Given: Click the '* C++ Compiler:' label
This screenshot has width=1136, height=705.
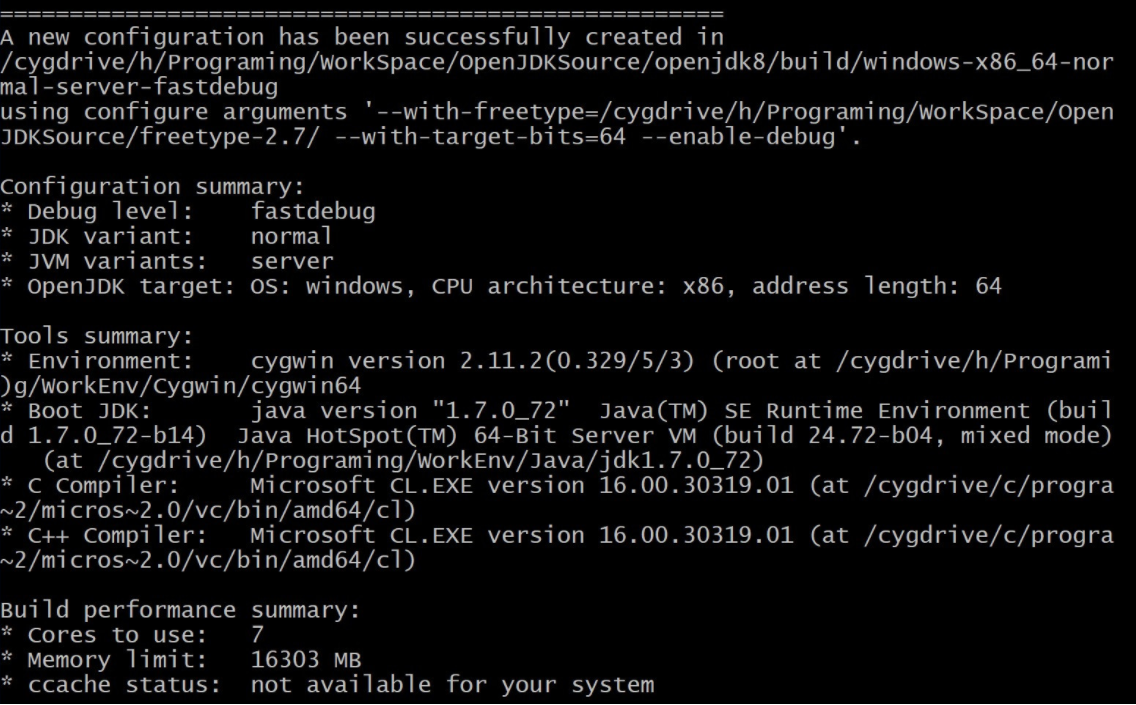Looking at the screenshot, I should 104,535.
